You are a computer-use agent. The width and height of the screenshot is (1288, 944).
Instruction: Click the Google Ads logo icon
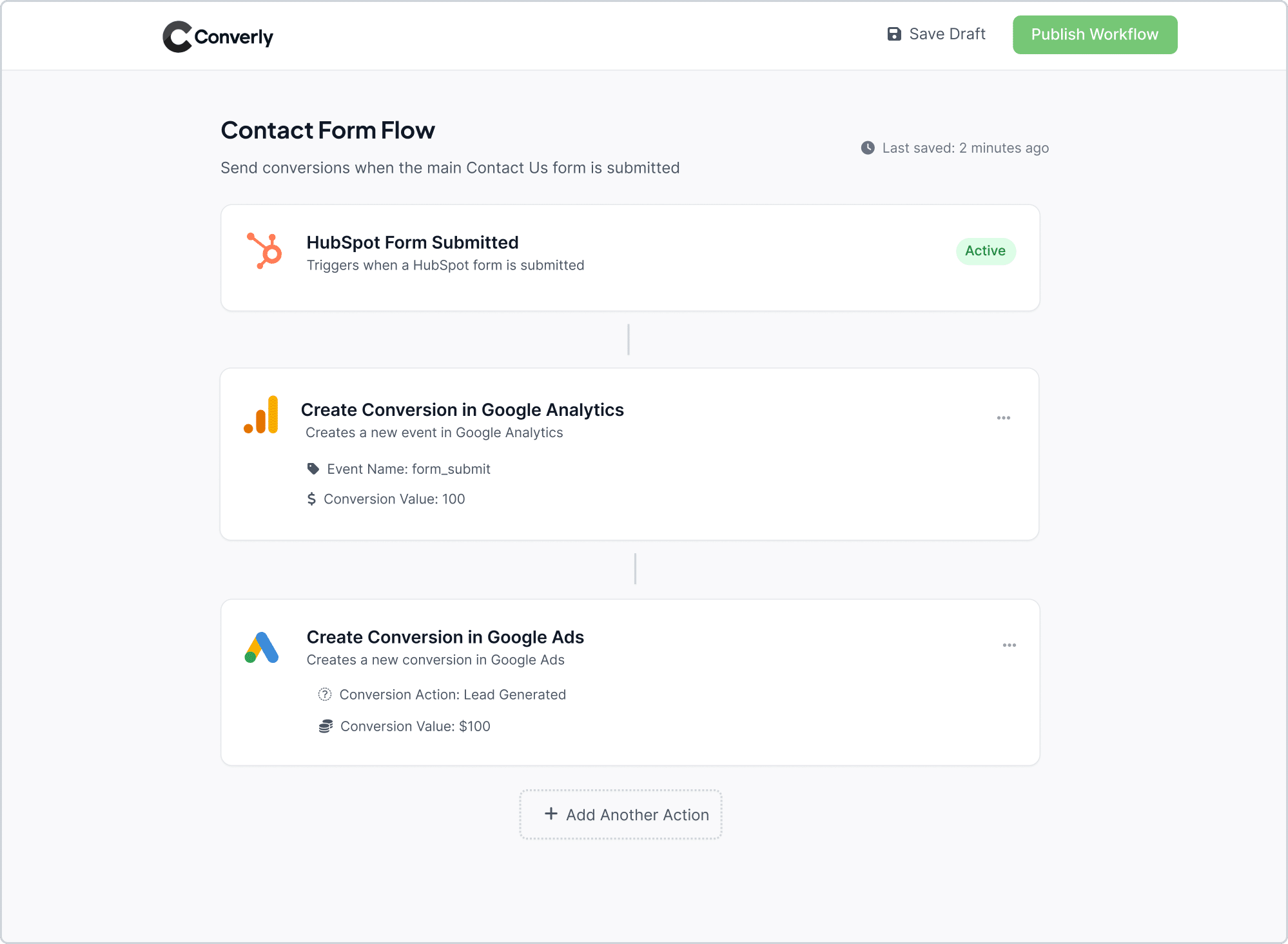(261, 647)
